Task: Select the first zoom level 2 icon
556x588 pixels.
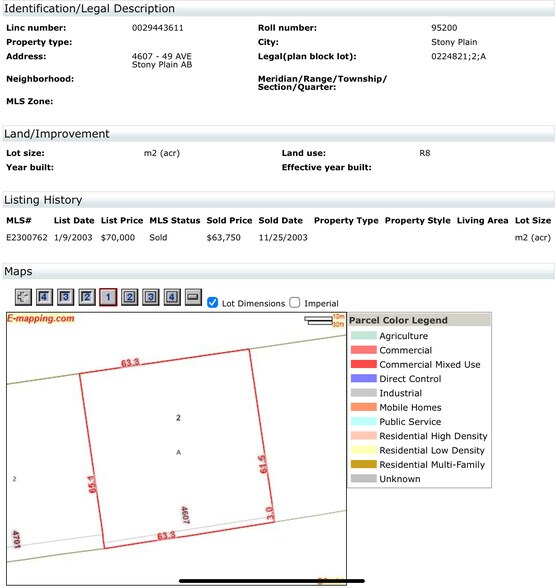Action: (87, 297)
